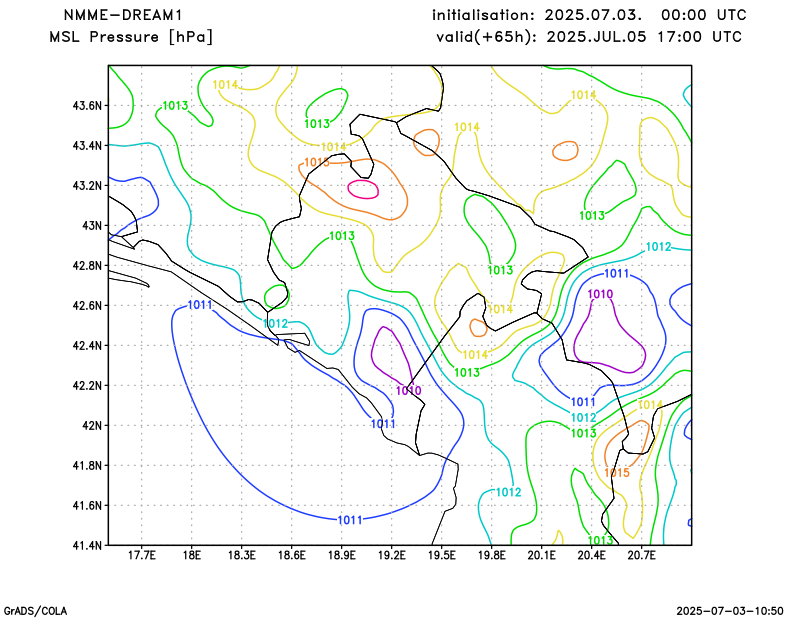Click the cyan 1012 label near 42.9N

click(658, 247)
